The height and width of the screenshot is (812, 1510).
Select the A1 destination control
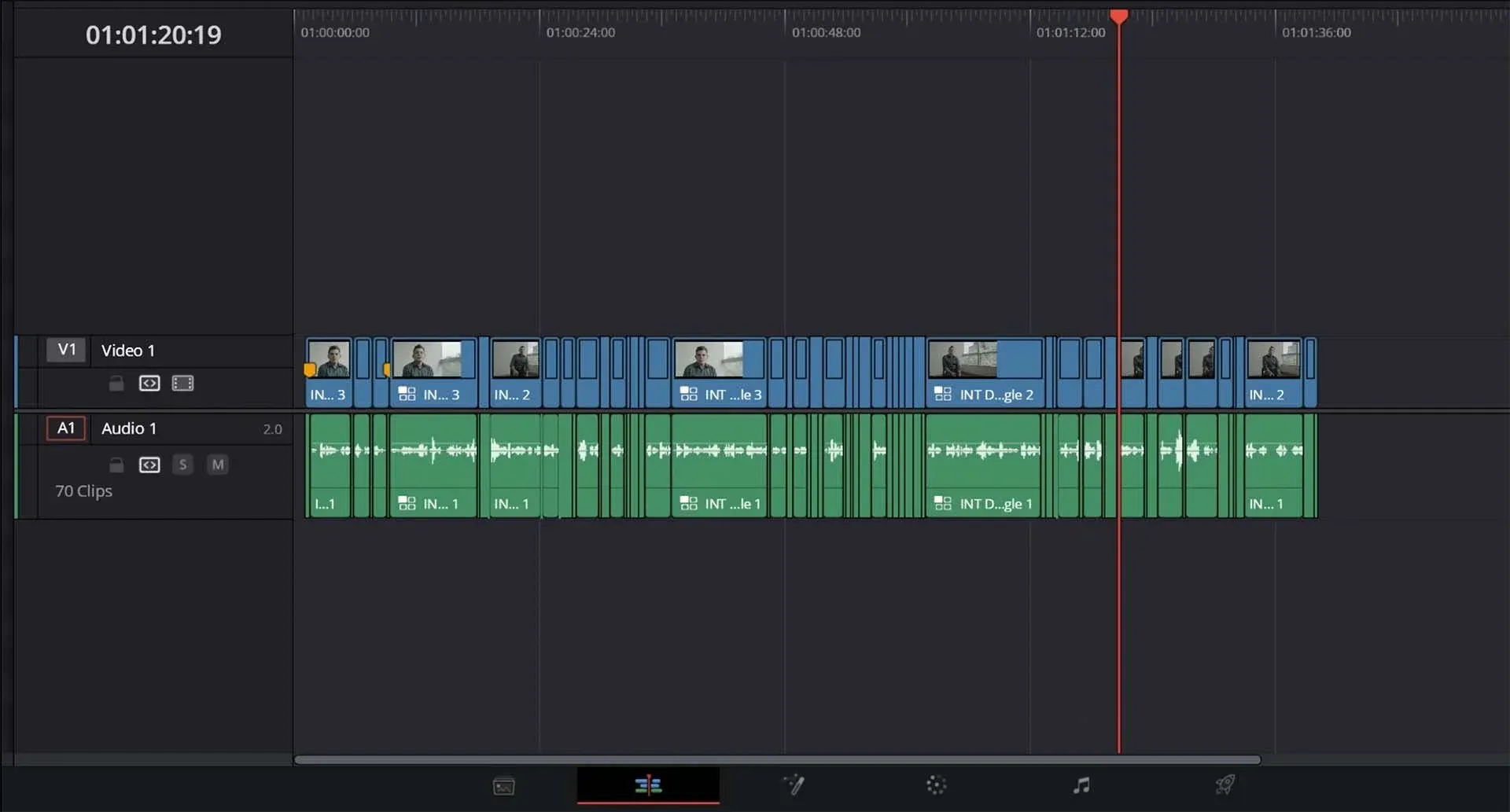(x=66, y=428)
